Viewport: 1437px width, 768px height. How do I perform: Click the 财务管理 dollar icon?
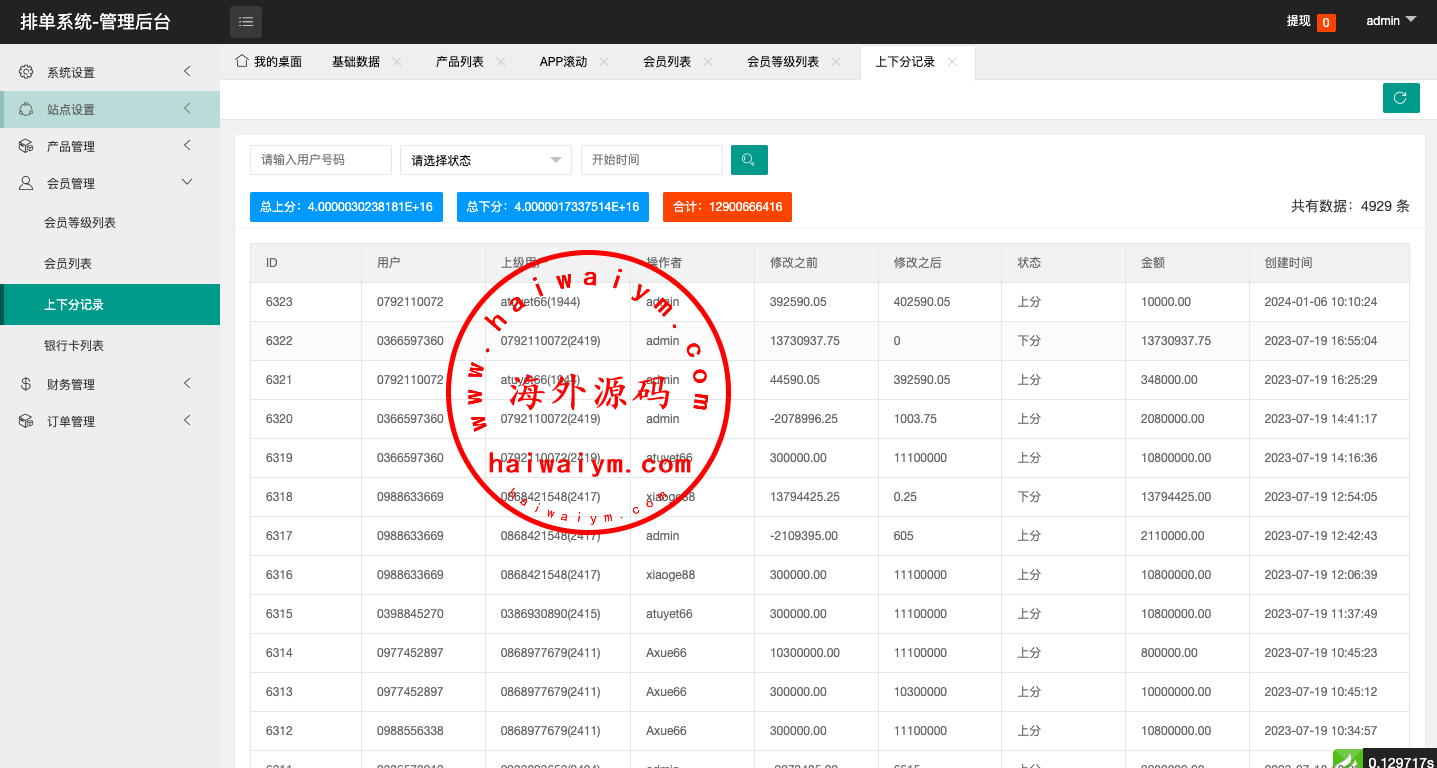point(26,384)
